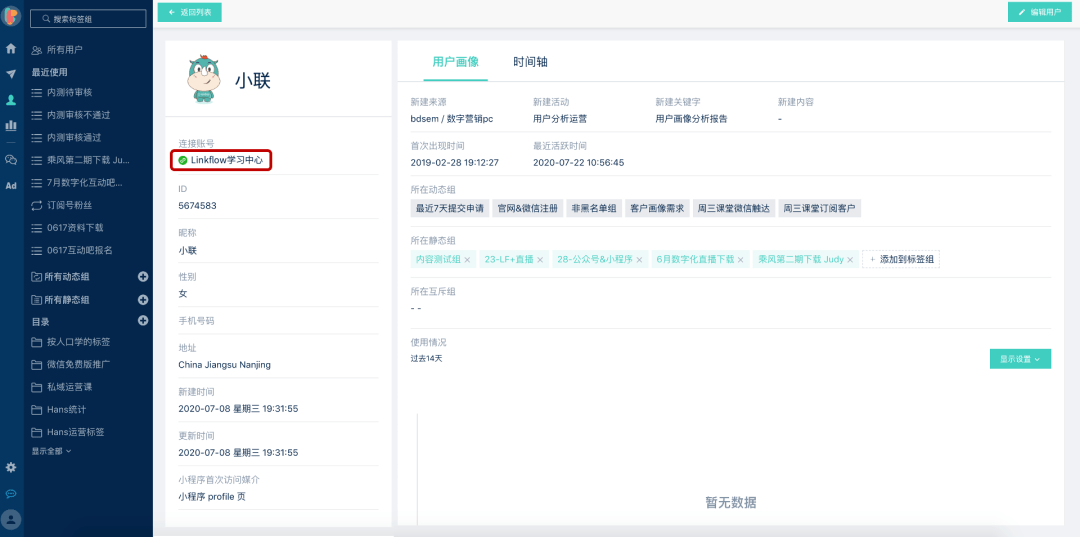This screenshot has height=537, width=1080.
Task: Click the 搜索标签组 search field
Action: (x=88, y=19)
